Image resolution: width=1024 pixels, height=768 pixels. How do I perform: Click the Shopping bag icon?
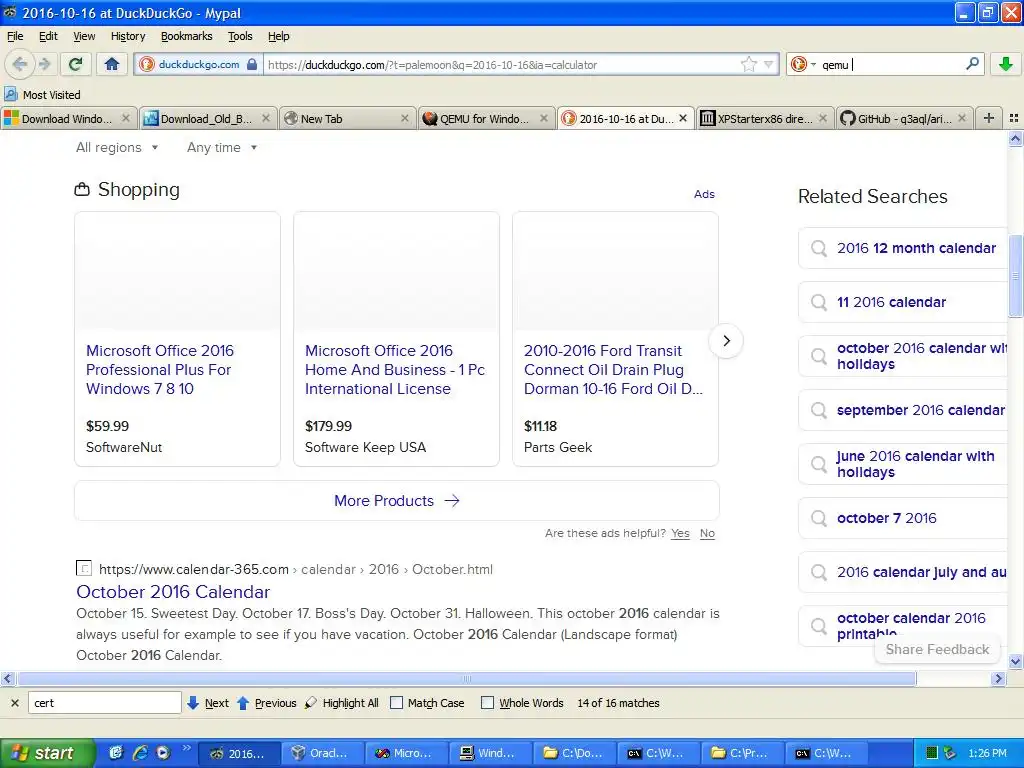(x=82, y=189)
